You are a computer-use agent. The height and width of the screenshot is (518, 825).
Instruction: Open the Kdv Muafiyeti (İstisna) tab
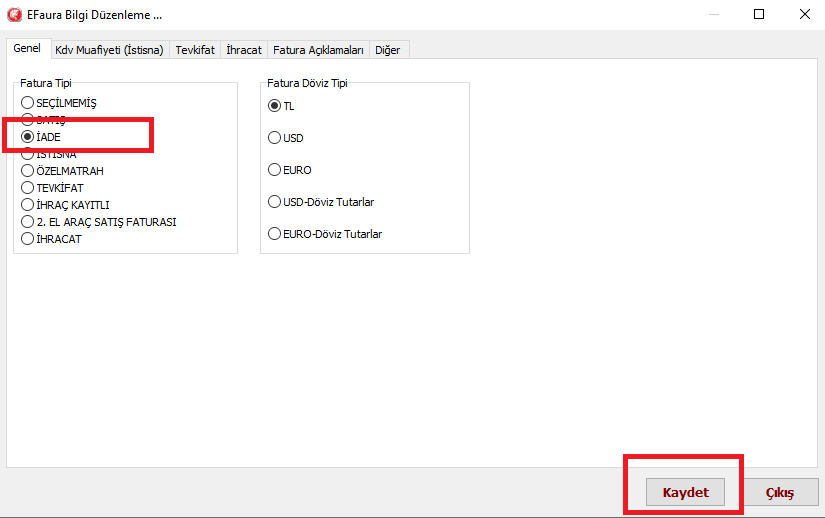tap(109, 50)
